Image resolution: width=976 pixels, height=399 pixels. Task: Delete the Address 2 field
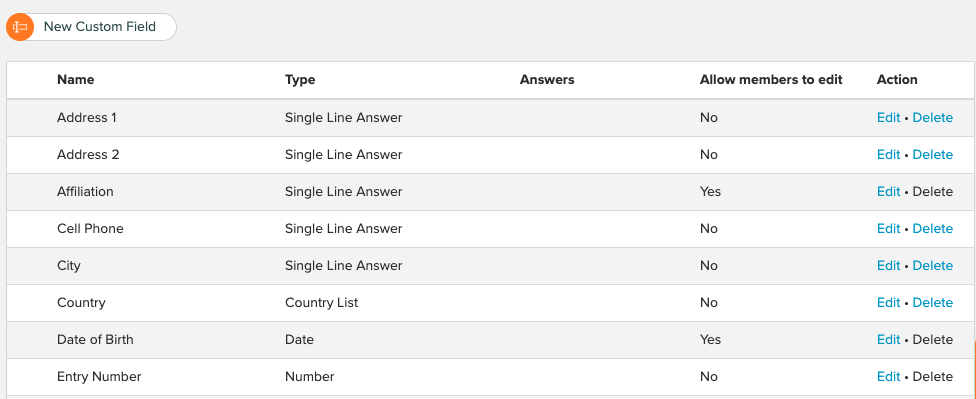(932, 154)
